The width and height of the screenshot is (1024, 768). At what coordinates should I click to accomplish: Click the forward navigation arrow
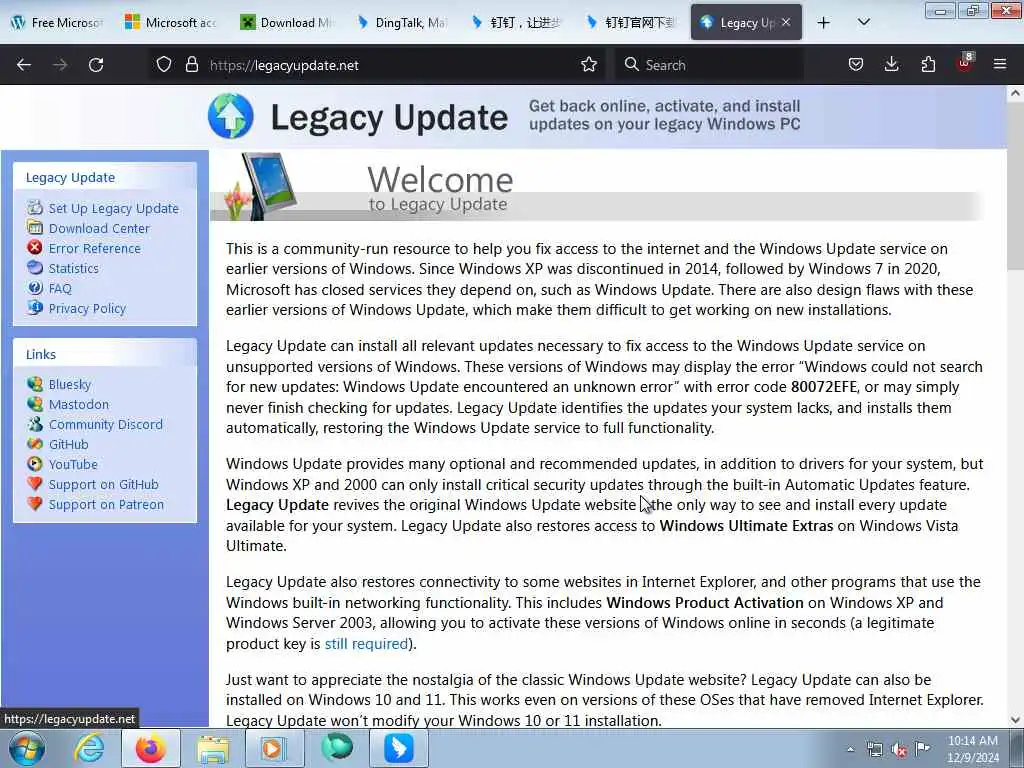coord(60,65)
